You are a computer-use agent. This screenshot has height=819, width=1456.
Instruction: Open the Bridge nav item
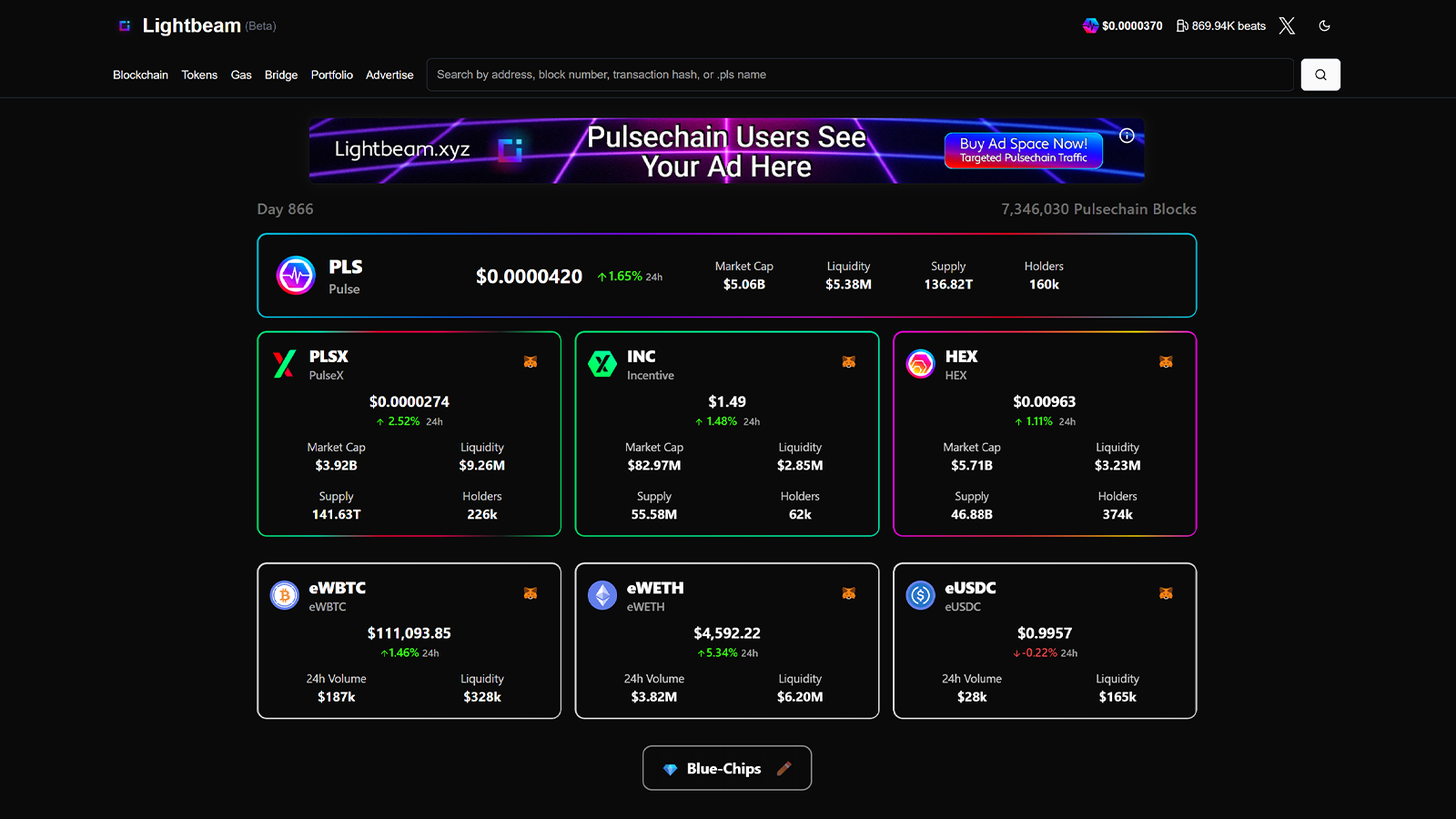[x=281, y=75]
